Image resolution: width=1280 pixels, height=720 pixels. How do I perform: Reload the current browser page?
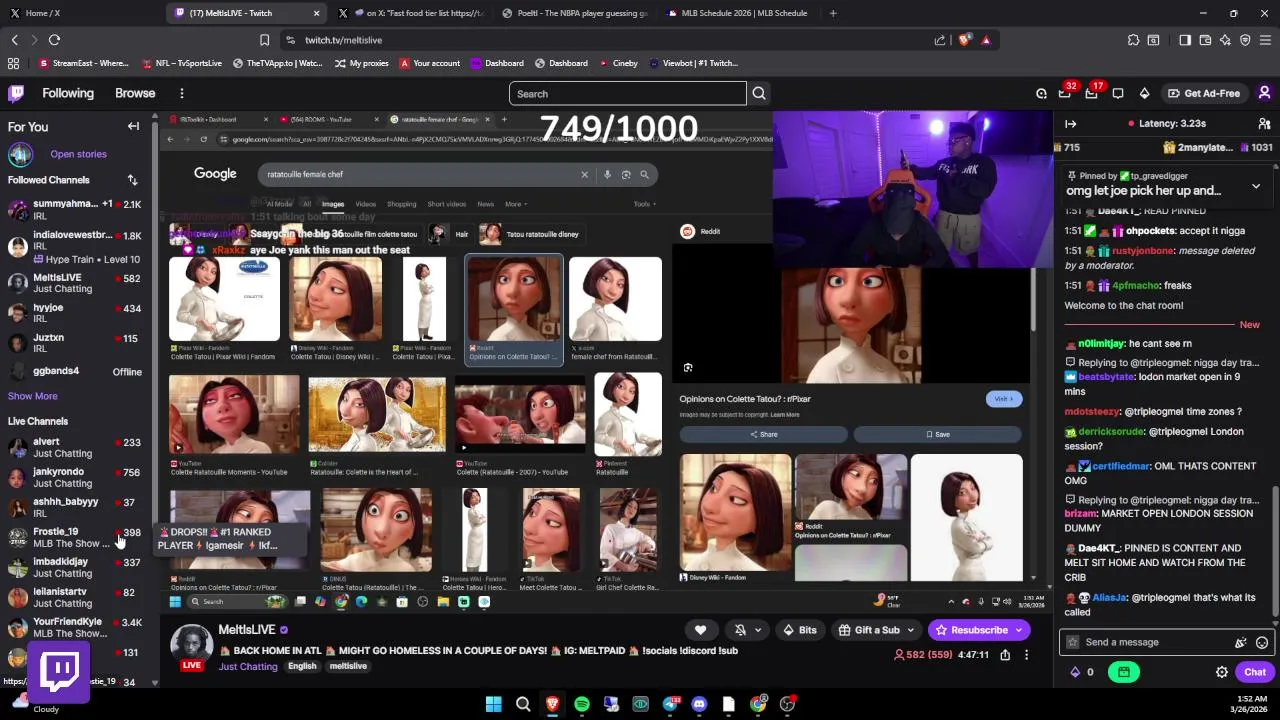[x=54, y=40]
